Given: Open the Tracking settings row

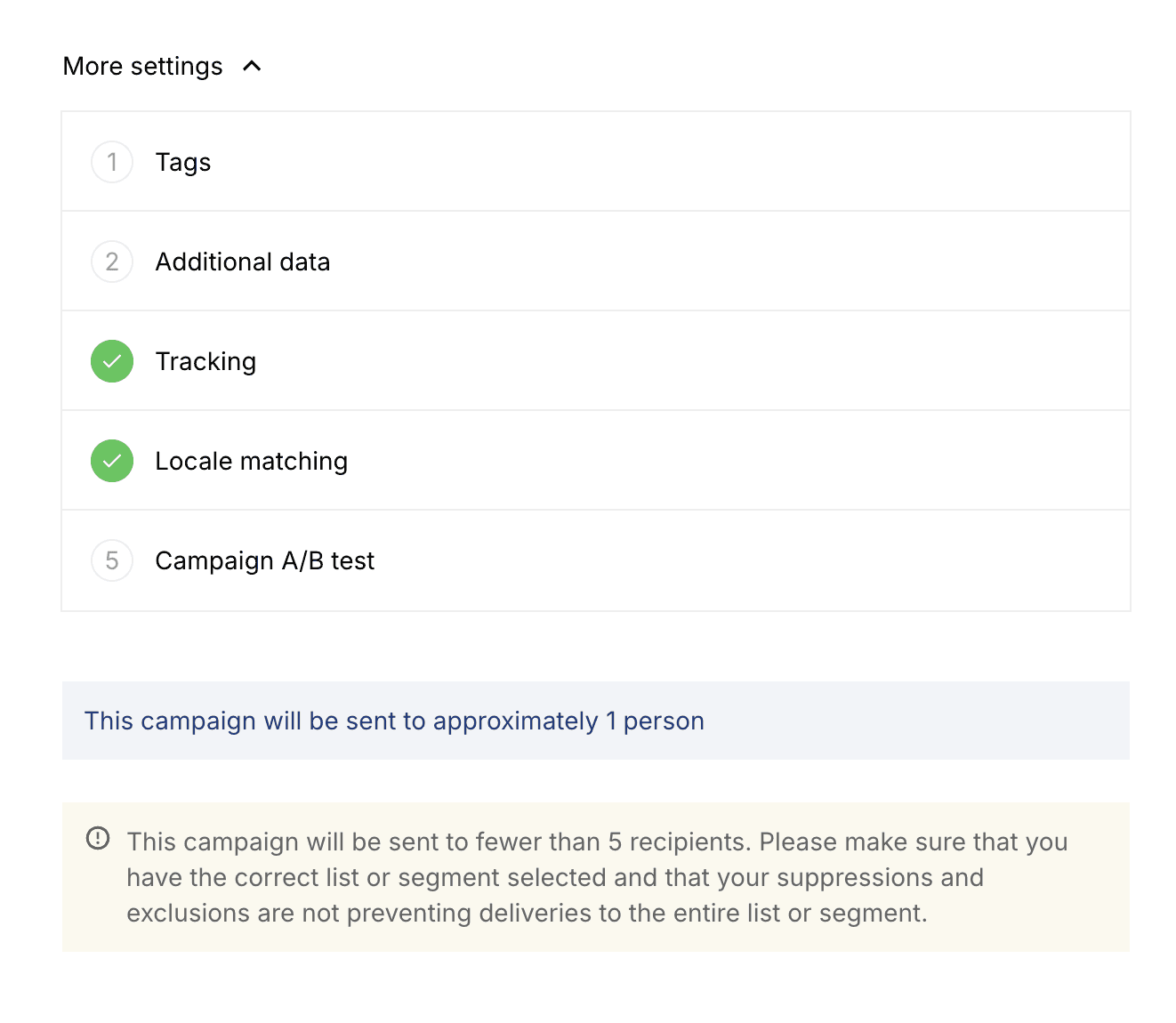Looking at the screenshot, I should (596, 361).
